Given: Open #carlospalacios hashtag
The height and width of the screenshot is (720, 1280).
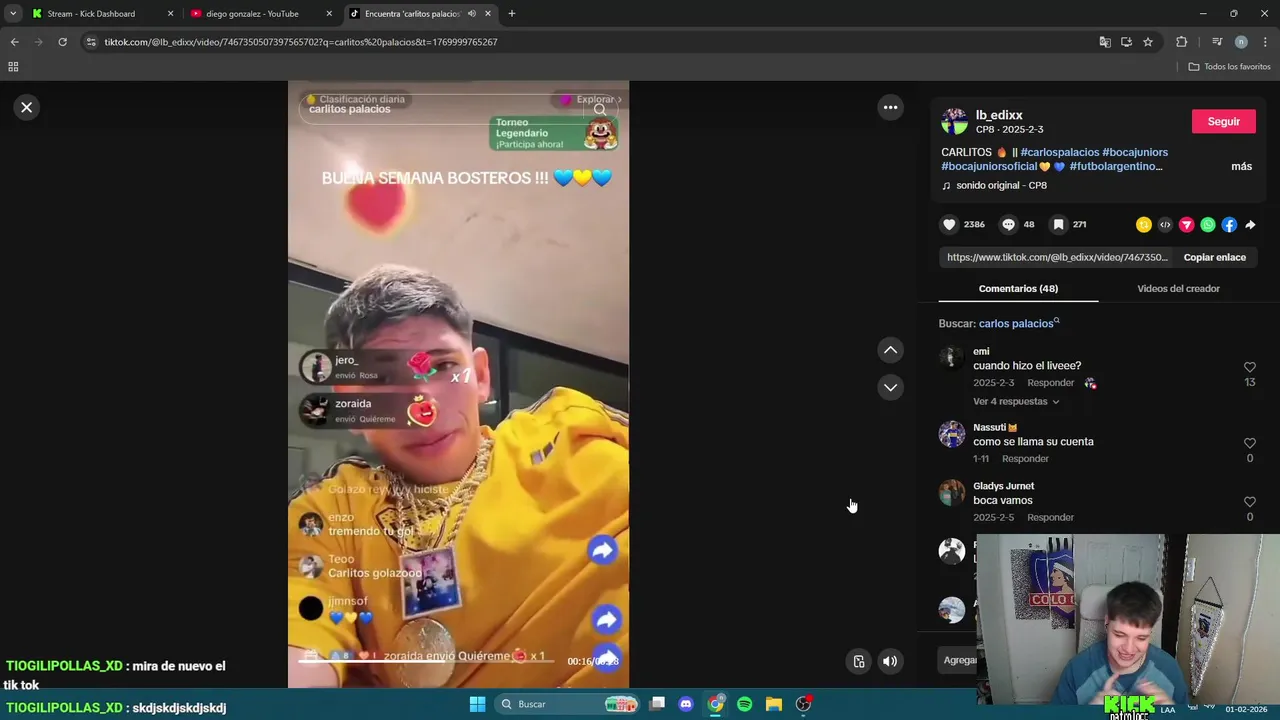Looking at the screenshot, I should [1060, 152].
